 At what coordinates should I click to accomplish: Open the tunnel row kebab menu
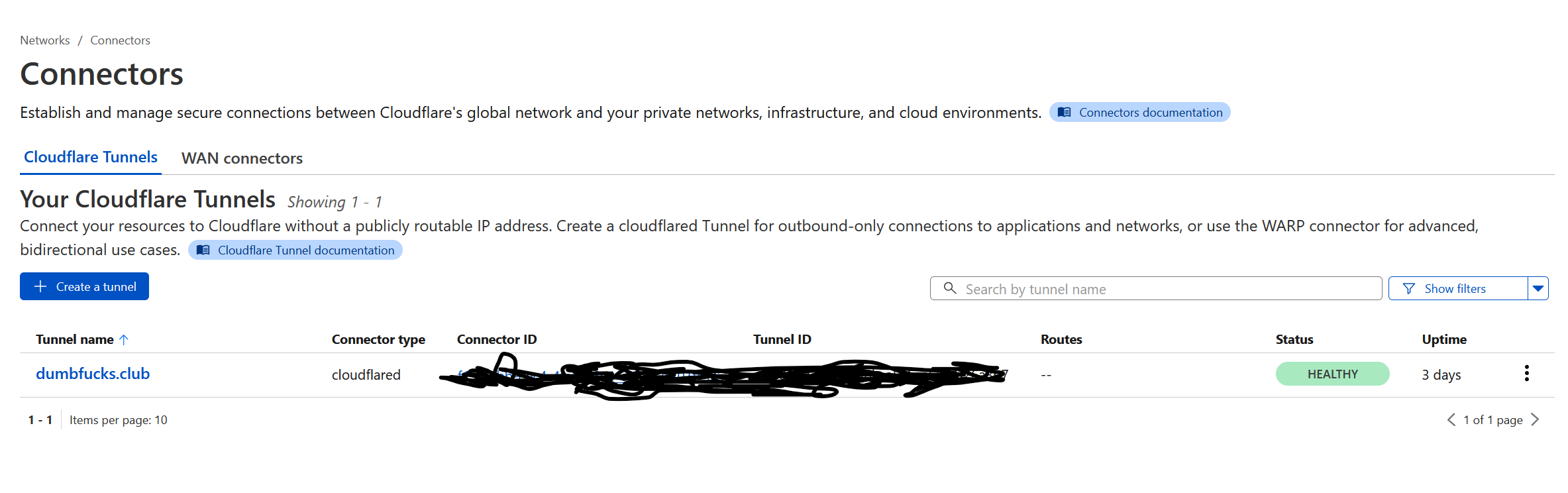1527,373
